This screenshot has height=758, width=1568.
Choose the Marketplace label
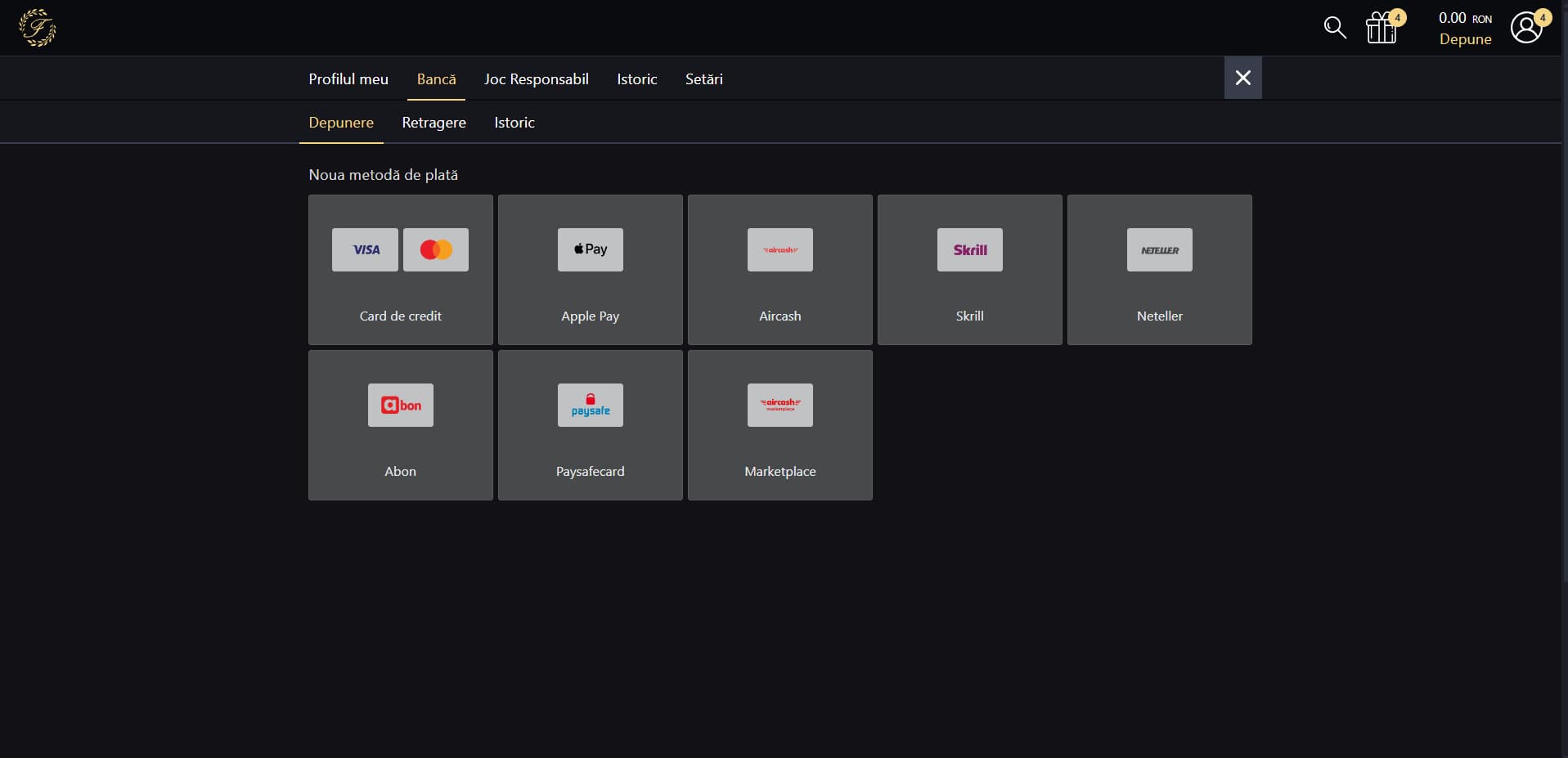pos(780,472)
